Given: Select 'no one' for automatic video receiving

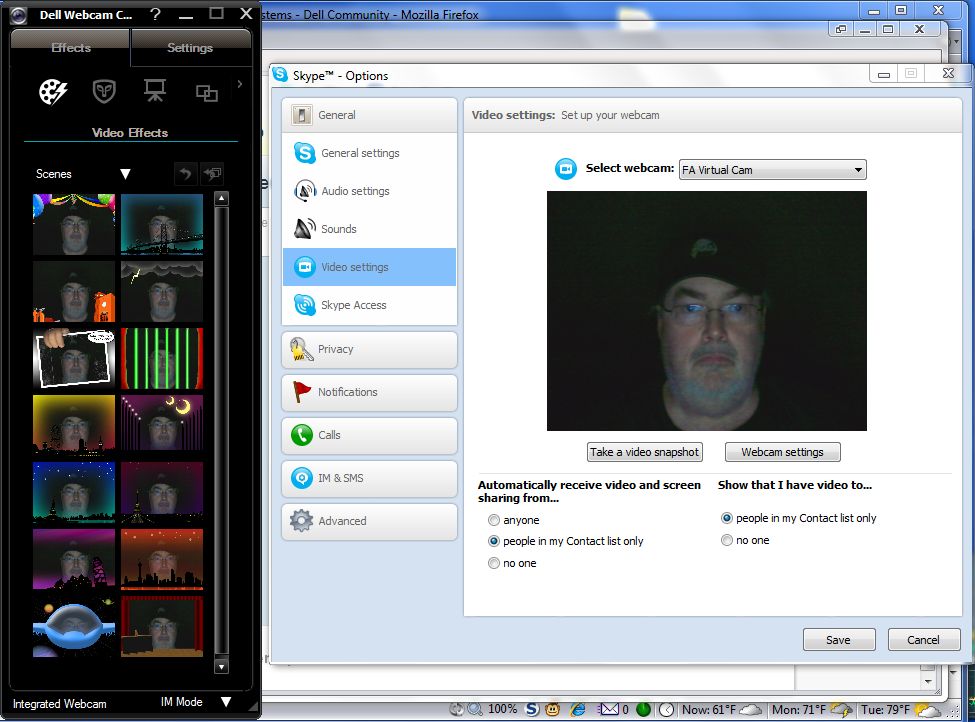Looking at the screenshot, I should 494,563.
